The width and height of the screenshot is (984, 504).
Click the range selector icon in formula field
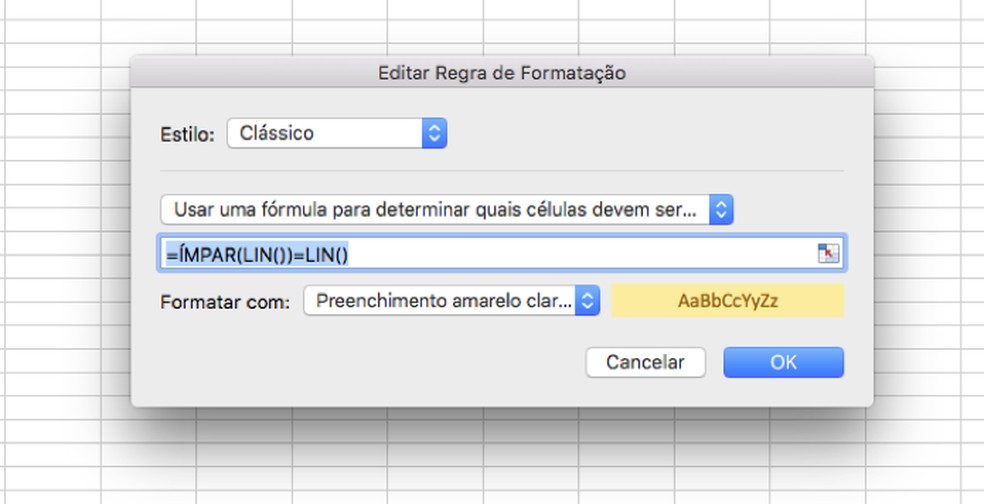tap(828, 254)
